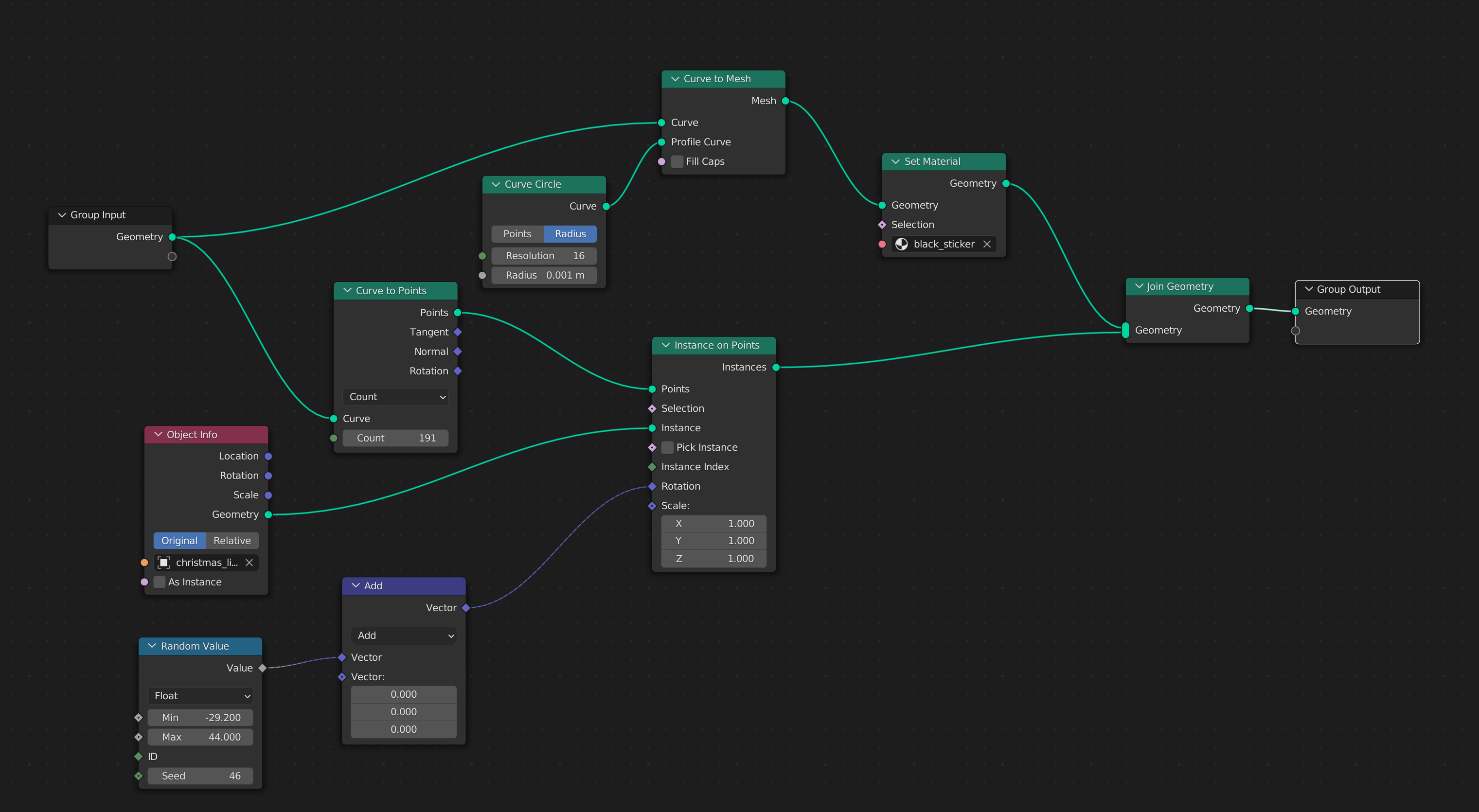Click the Count 191 field
This screenshot has height=812, width=1479.
[x=395, y=439]
